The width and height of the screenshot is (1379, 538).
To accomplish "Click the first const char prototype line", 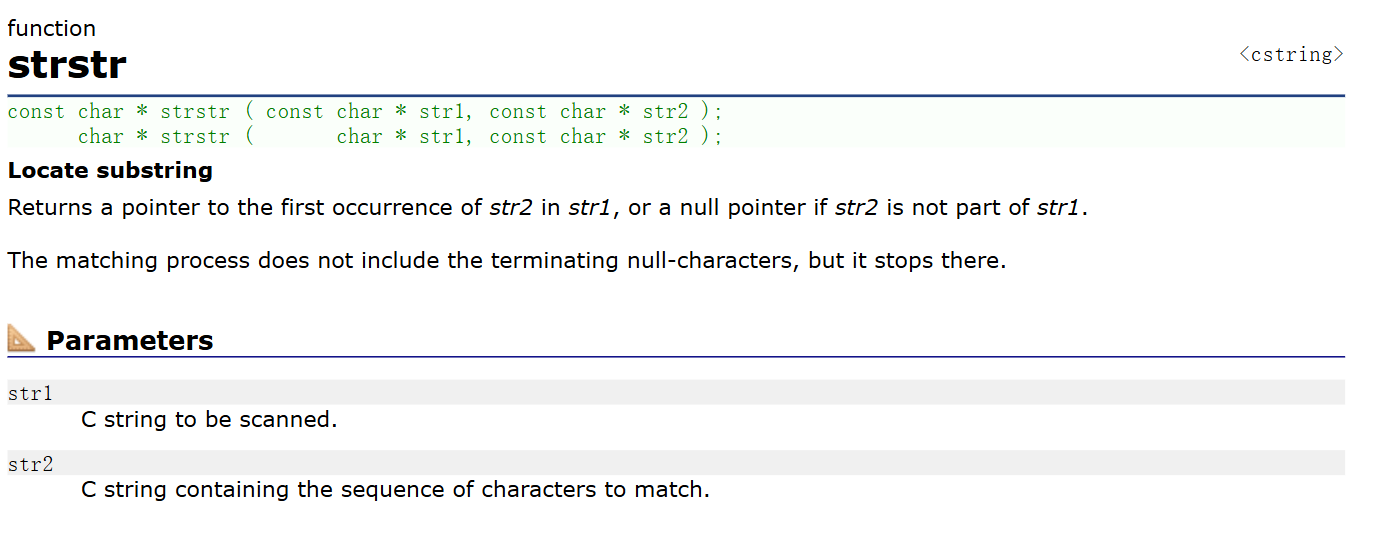I will click(x=365, y=112).
